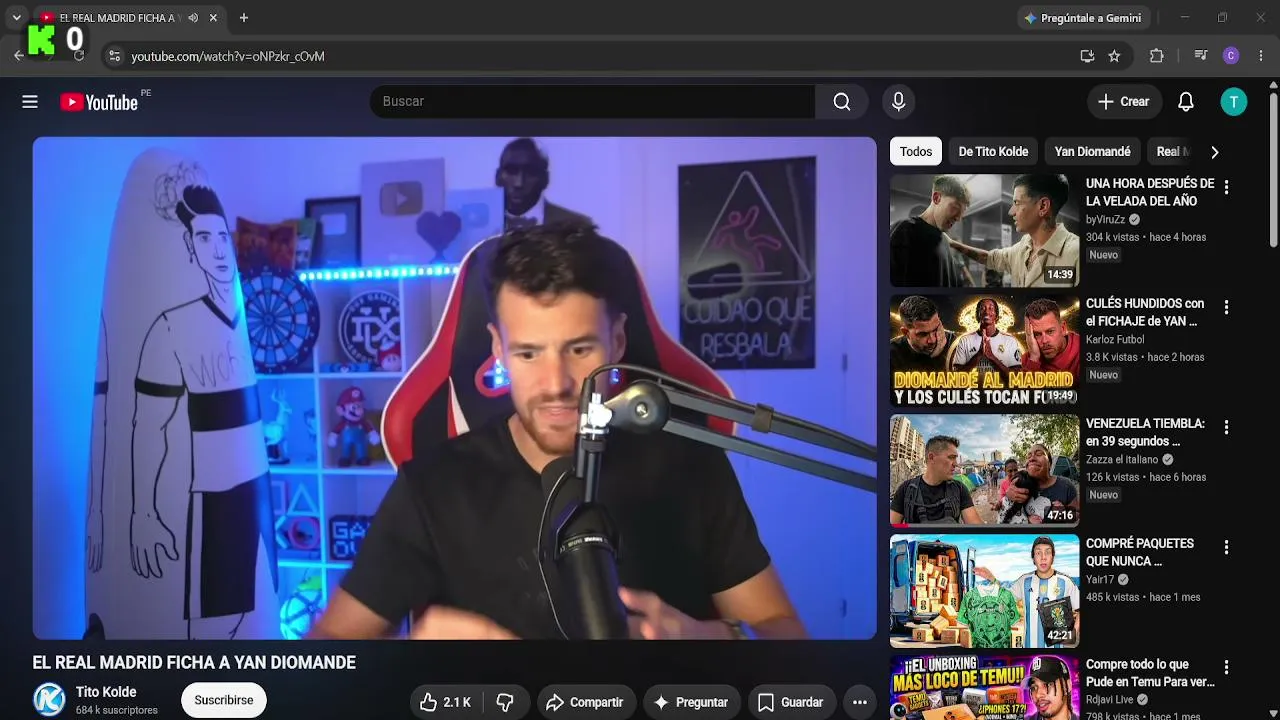1280x720 pixels.
Task: Mute the tab via speaker icon
Action: (x=193, y=18)
